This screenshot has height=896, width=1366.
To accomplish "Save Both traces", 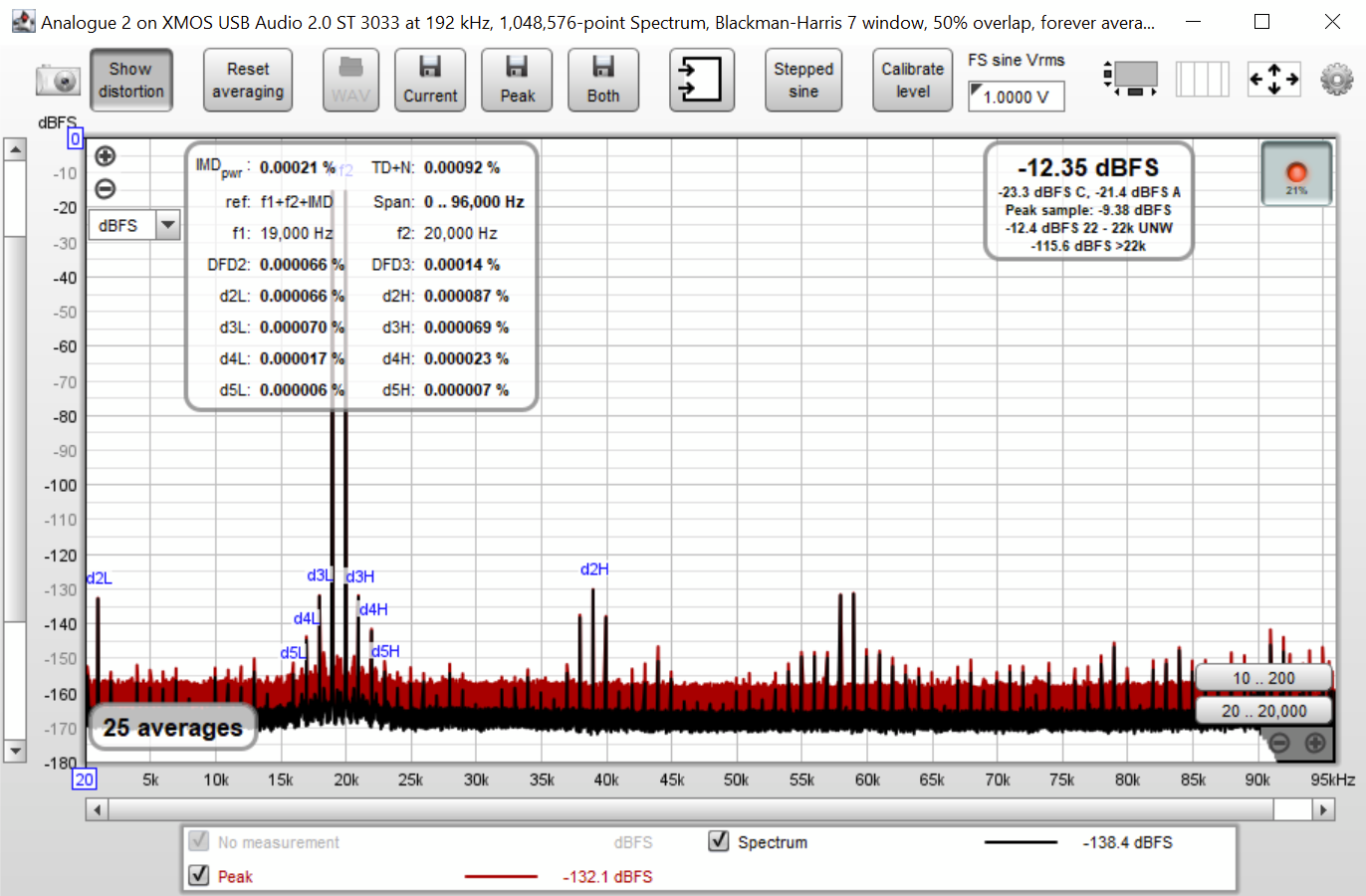I will 603,80.
